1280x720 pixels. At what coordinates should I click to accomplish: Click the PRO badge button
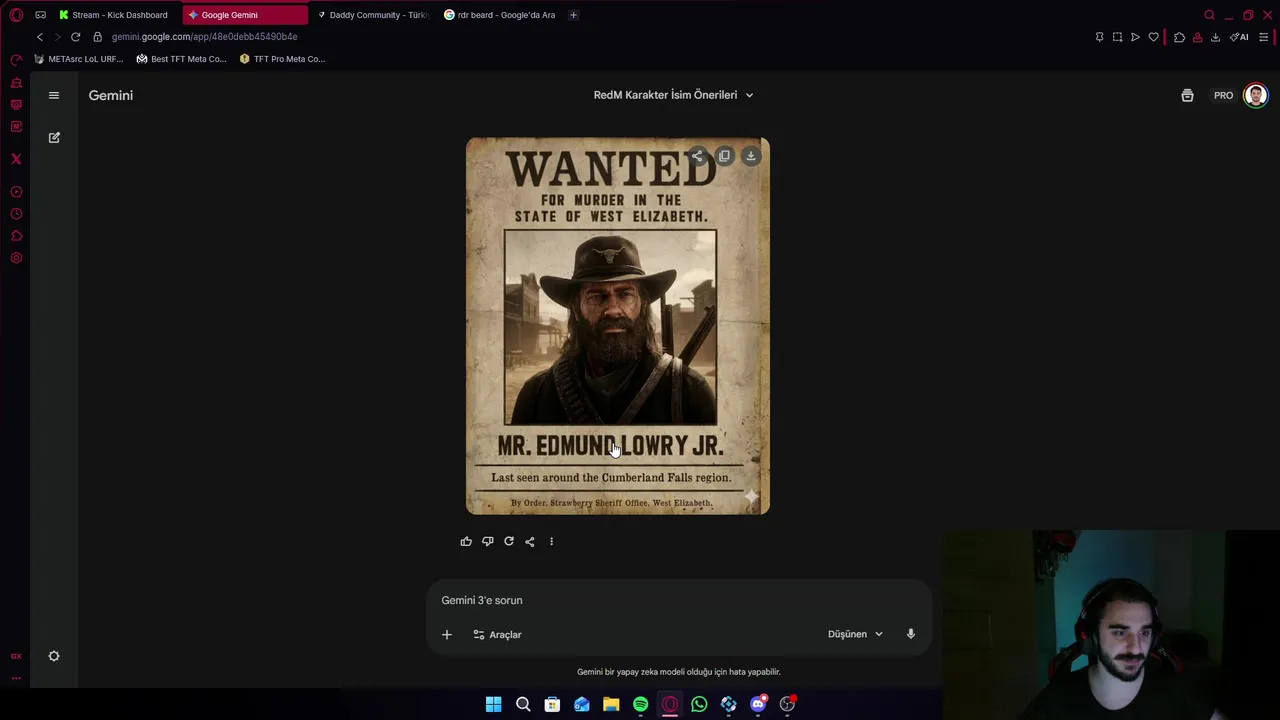[1223, 96]
